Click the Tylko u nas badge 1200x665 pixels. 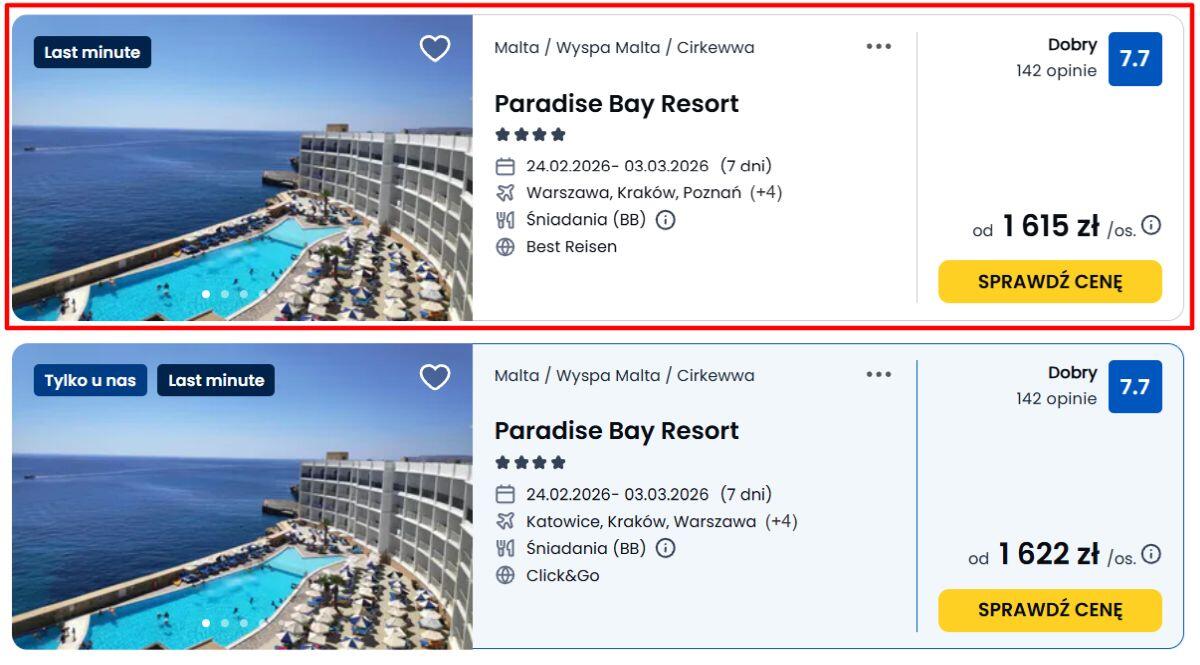(x=90, y=380)
